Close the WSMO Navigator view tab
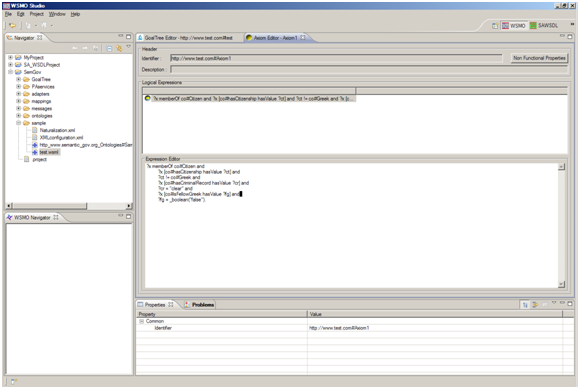The height and width of the screenshot is (389, 580). tap(56, 217)
